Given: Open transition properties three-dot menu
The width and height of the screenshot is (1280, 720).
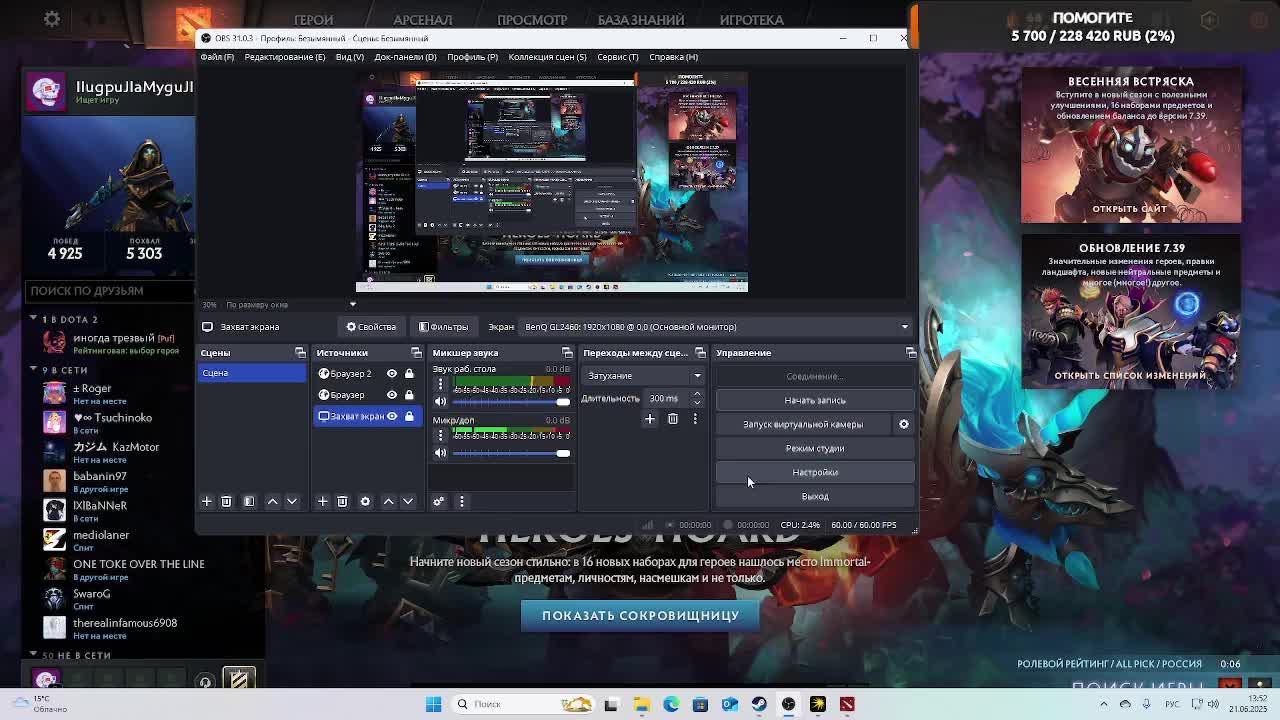Looking at the screenshot, I should click(695, 419).
